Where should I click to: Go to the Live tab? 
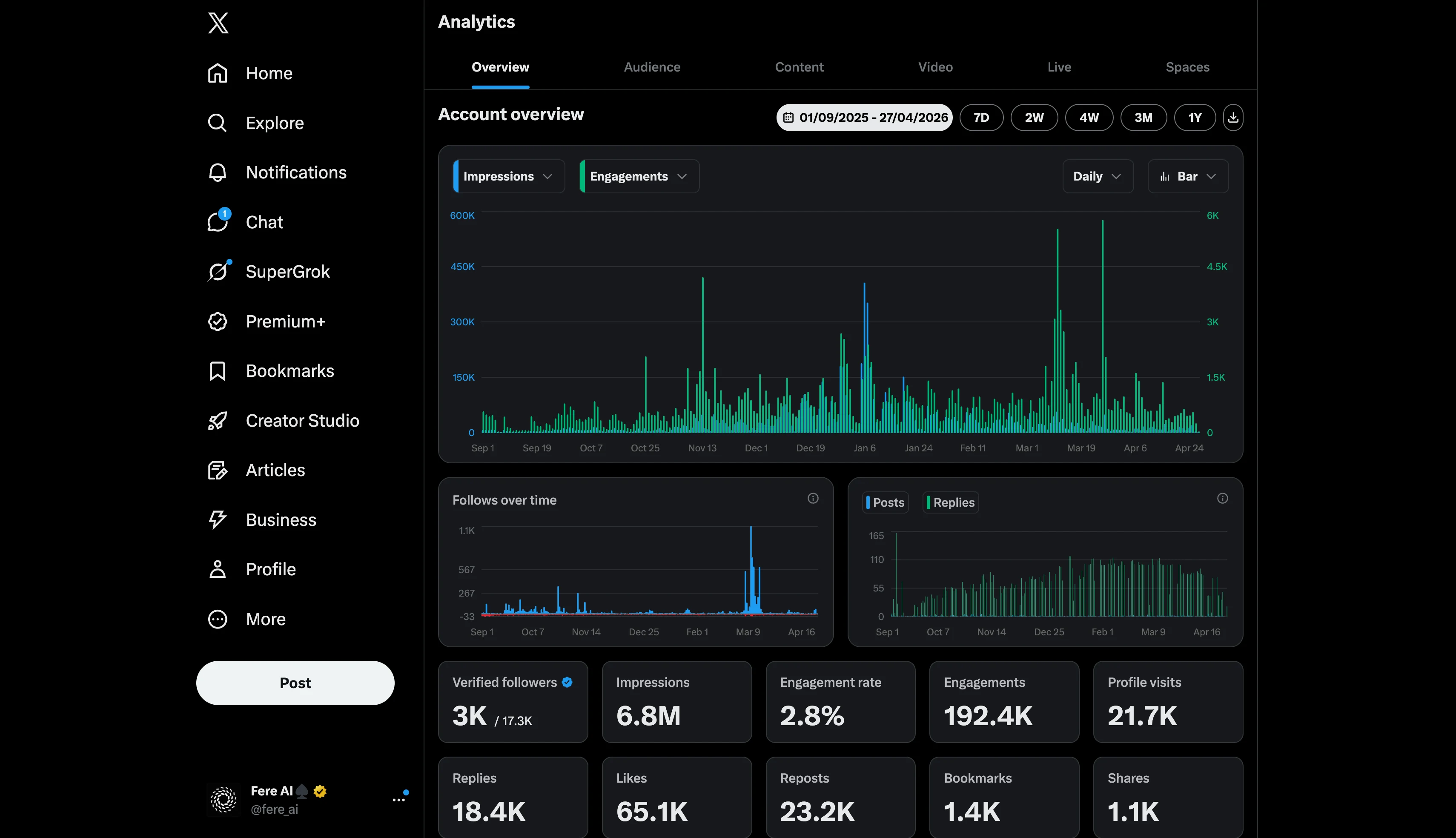click(x=1059, y=67)
